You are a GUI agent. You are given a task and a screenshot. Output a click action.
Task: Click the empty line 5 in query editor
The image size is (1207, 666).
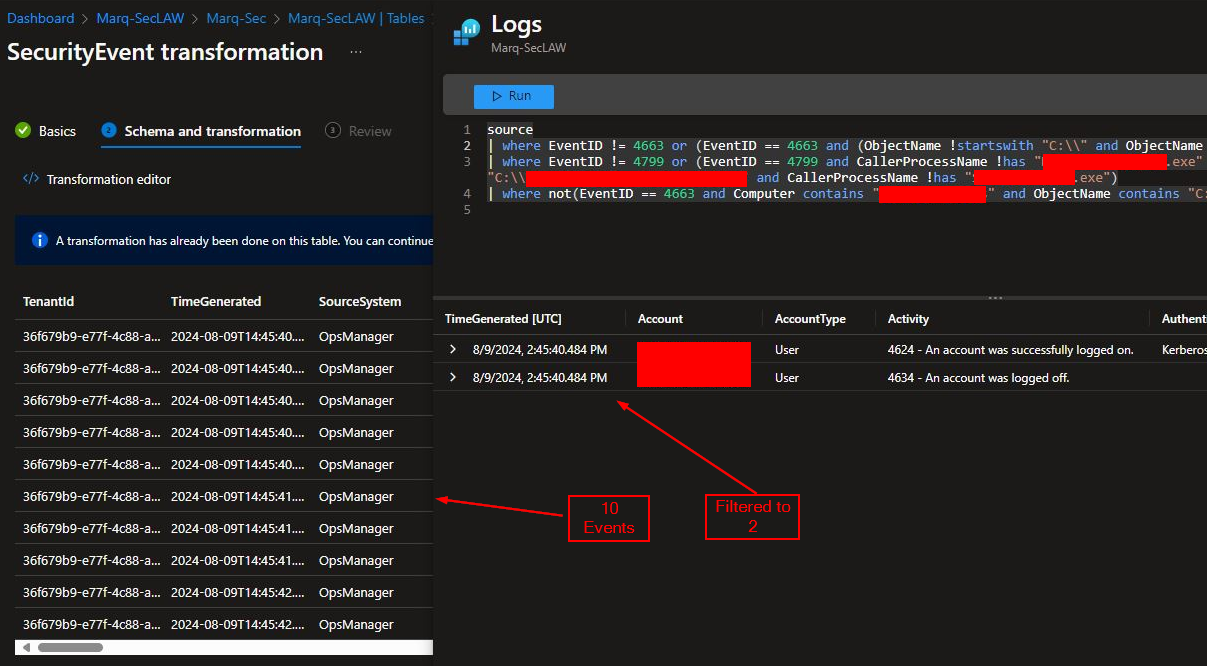click(846, 209)
